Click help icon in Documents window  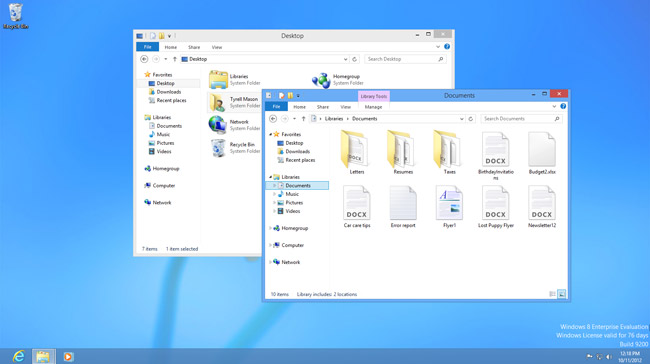coord(563,107)
